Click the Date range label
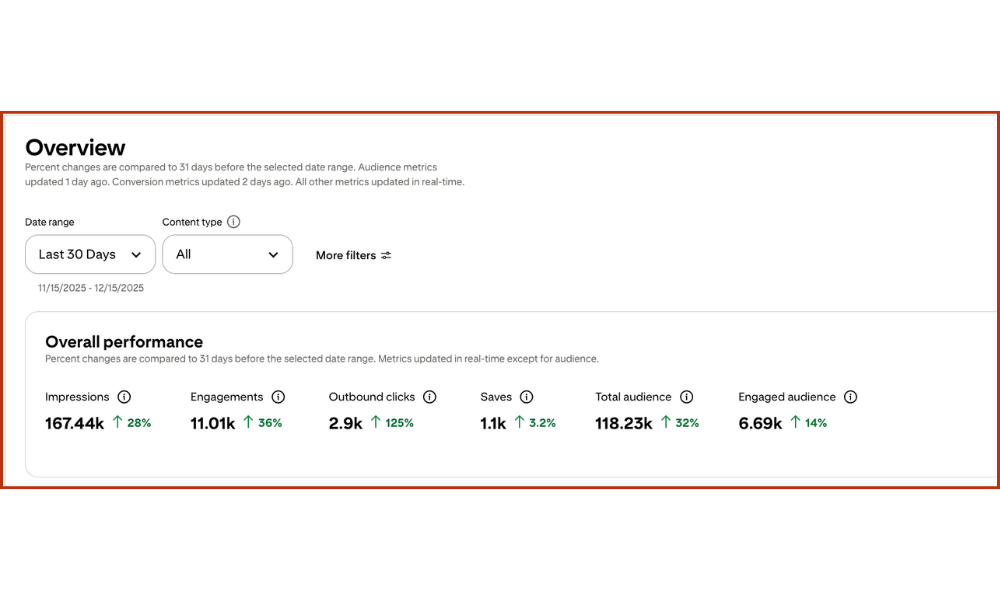The image size is (1000, 600). (50, 222)
